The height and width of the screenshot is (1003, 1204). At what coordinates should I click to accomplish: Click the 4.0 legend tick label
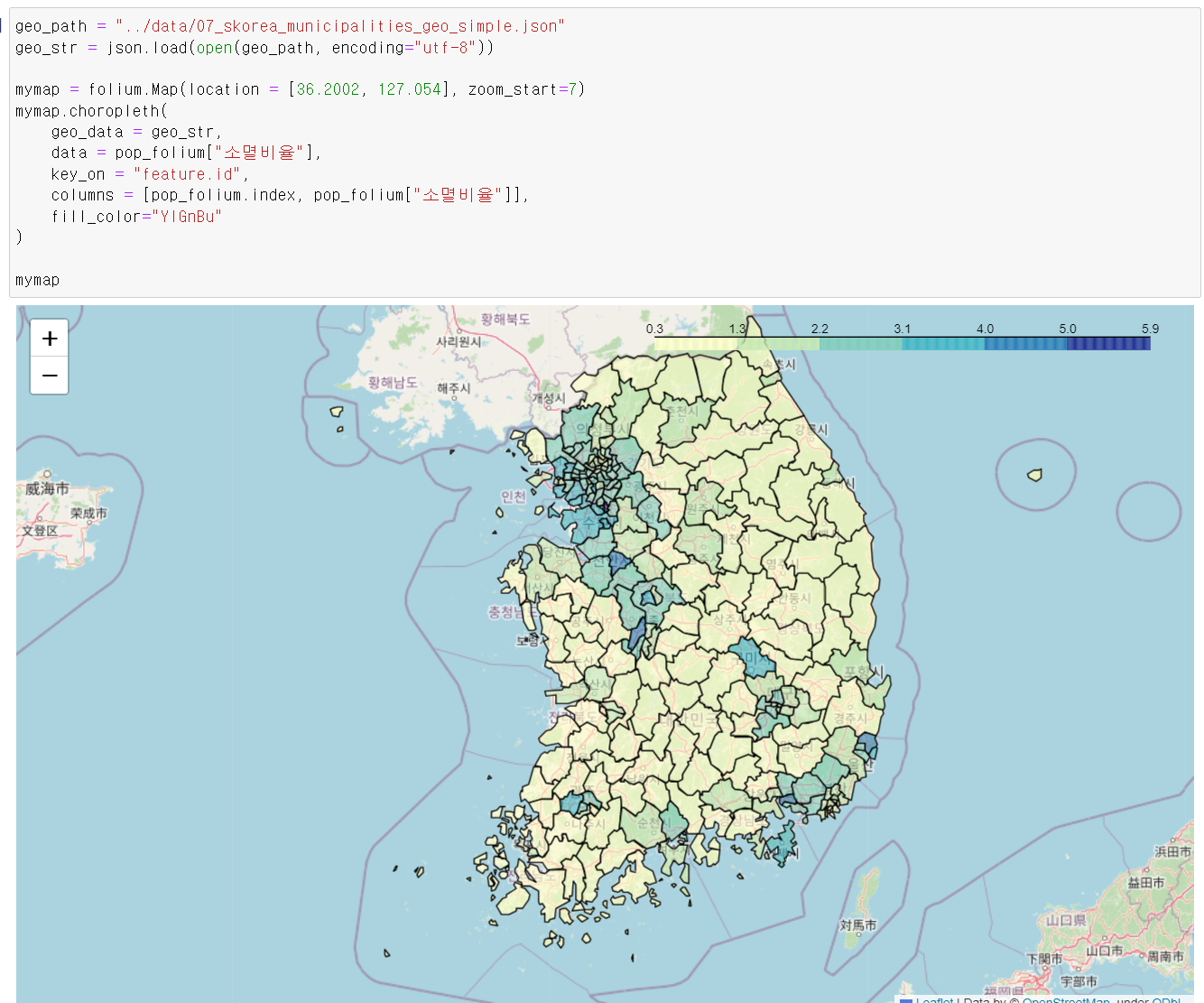[985, 329]
